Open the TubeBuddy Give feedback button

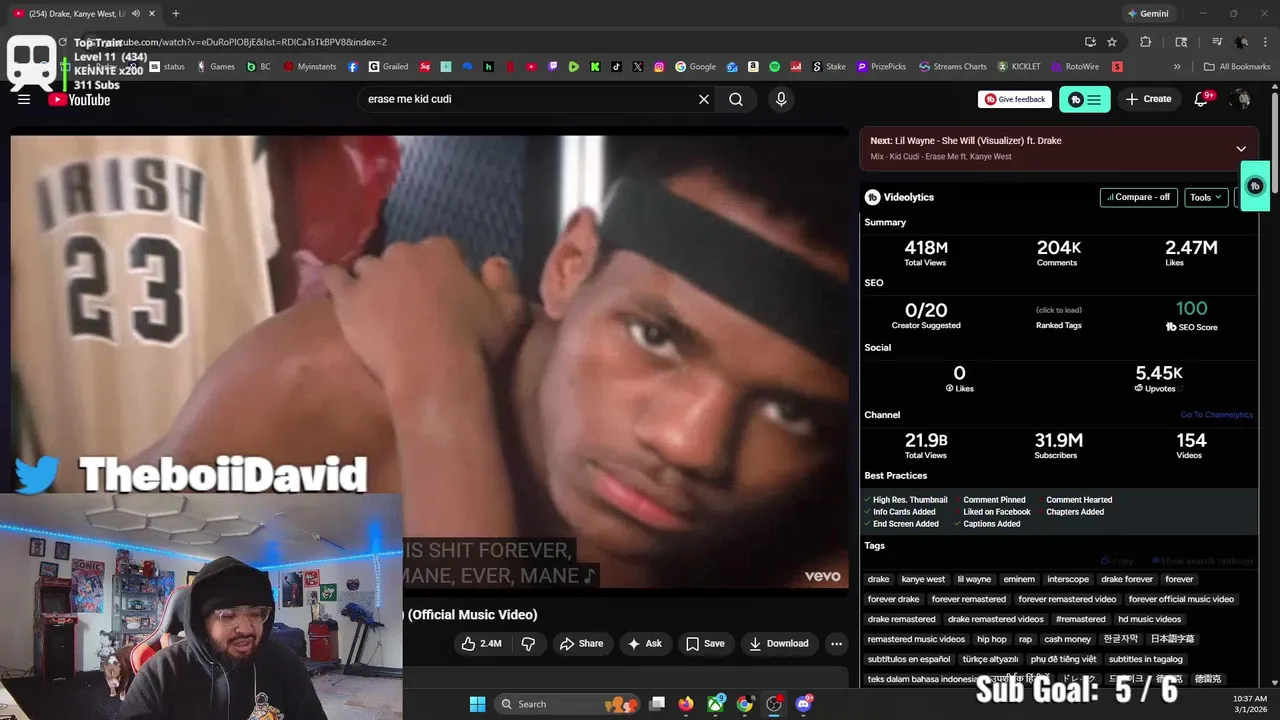pos(1015,99)
